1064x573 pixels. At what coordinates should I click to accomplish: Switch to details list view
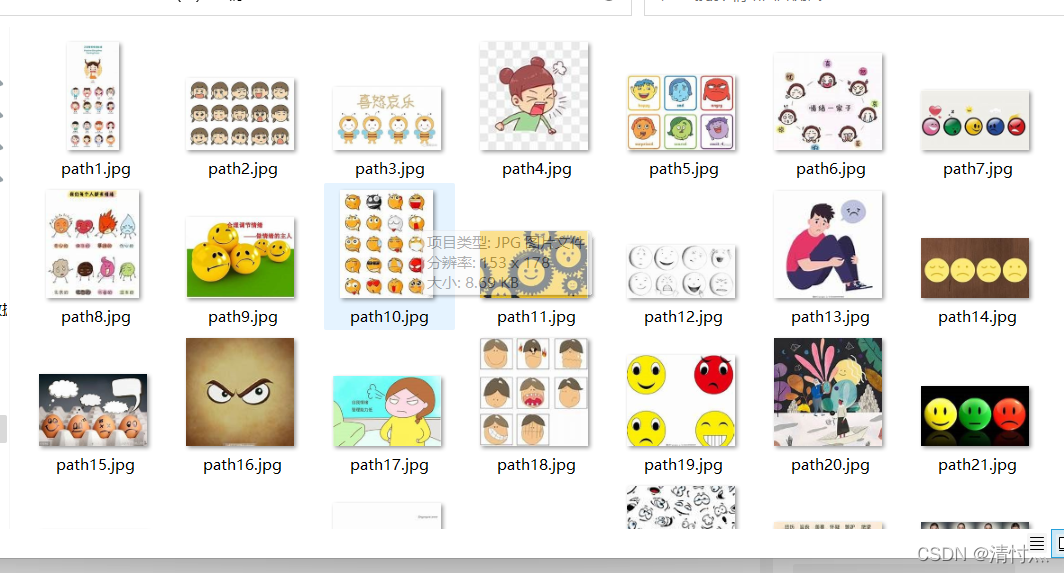(x=1037, y=544)
